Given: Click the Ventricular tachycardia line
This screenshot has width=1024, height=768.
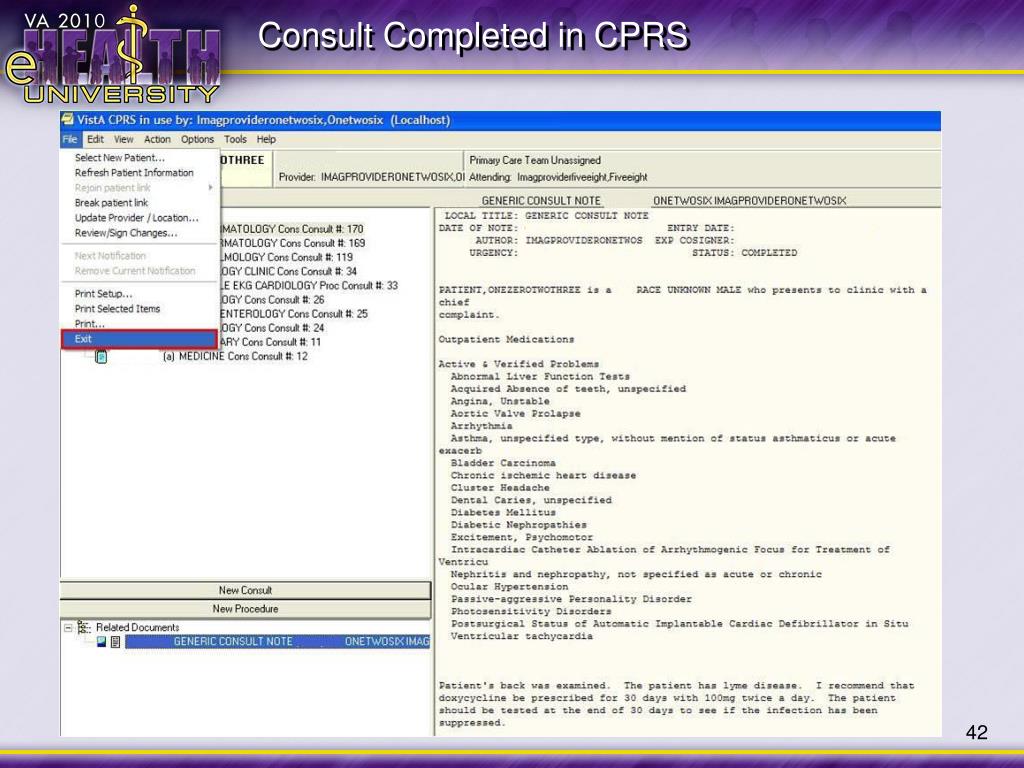Looking at the screenshot, I should pos(522,637).
